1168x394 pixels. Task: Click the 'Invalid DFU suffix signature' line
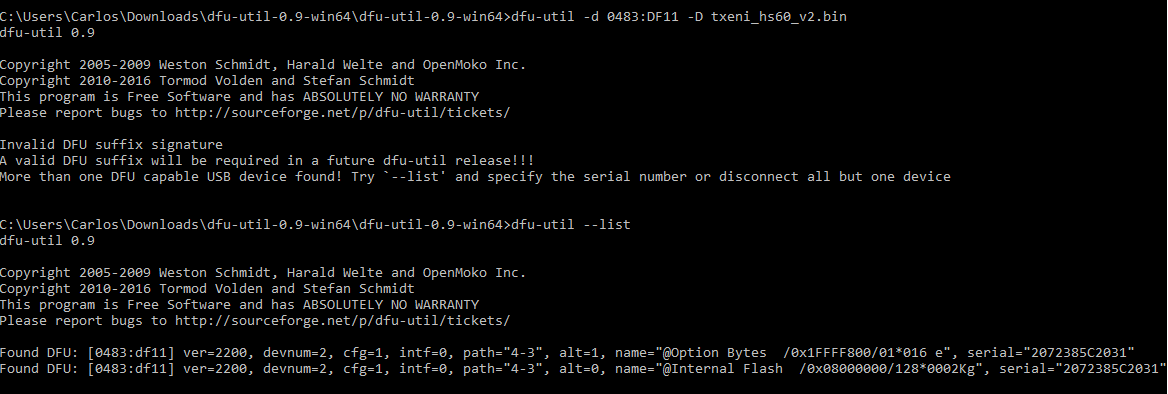point(112,144)
